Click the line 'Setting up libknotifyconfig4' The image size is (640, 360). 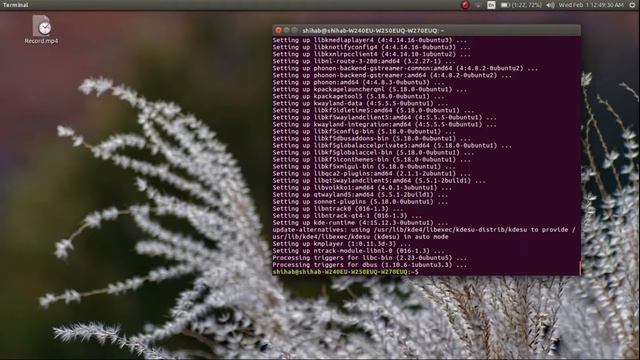(371, 47)
